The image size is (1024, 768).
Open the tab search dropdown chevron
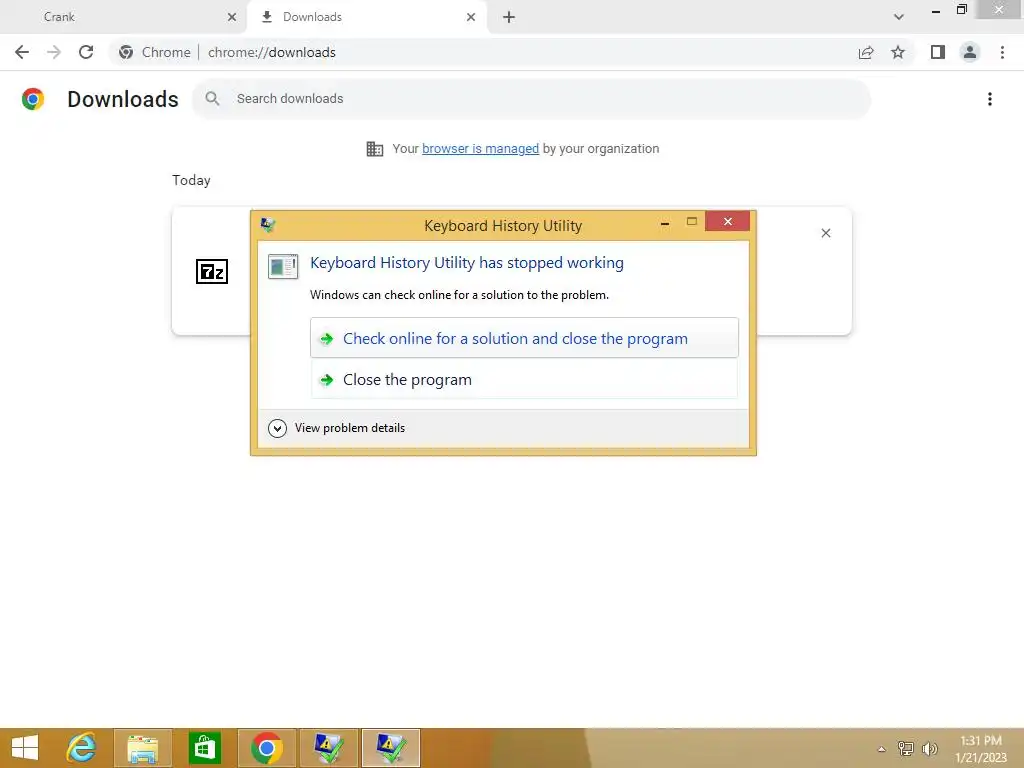pyautogui.click(x=899, y=17)
